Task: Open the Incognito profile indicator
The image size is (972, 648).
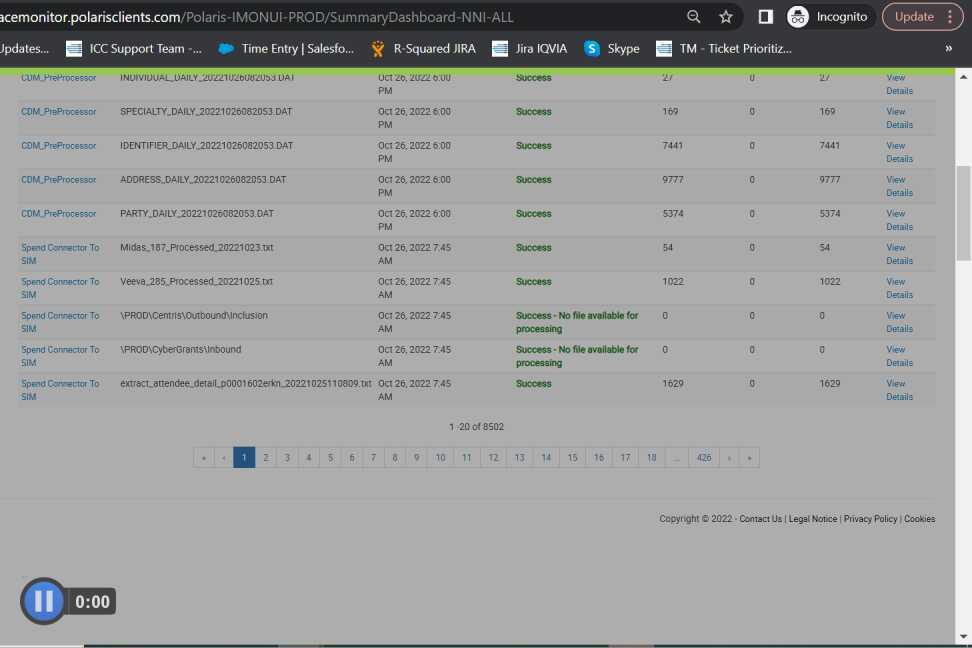Action: point(827,17)
